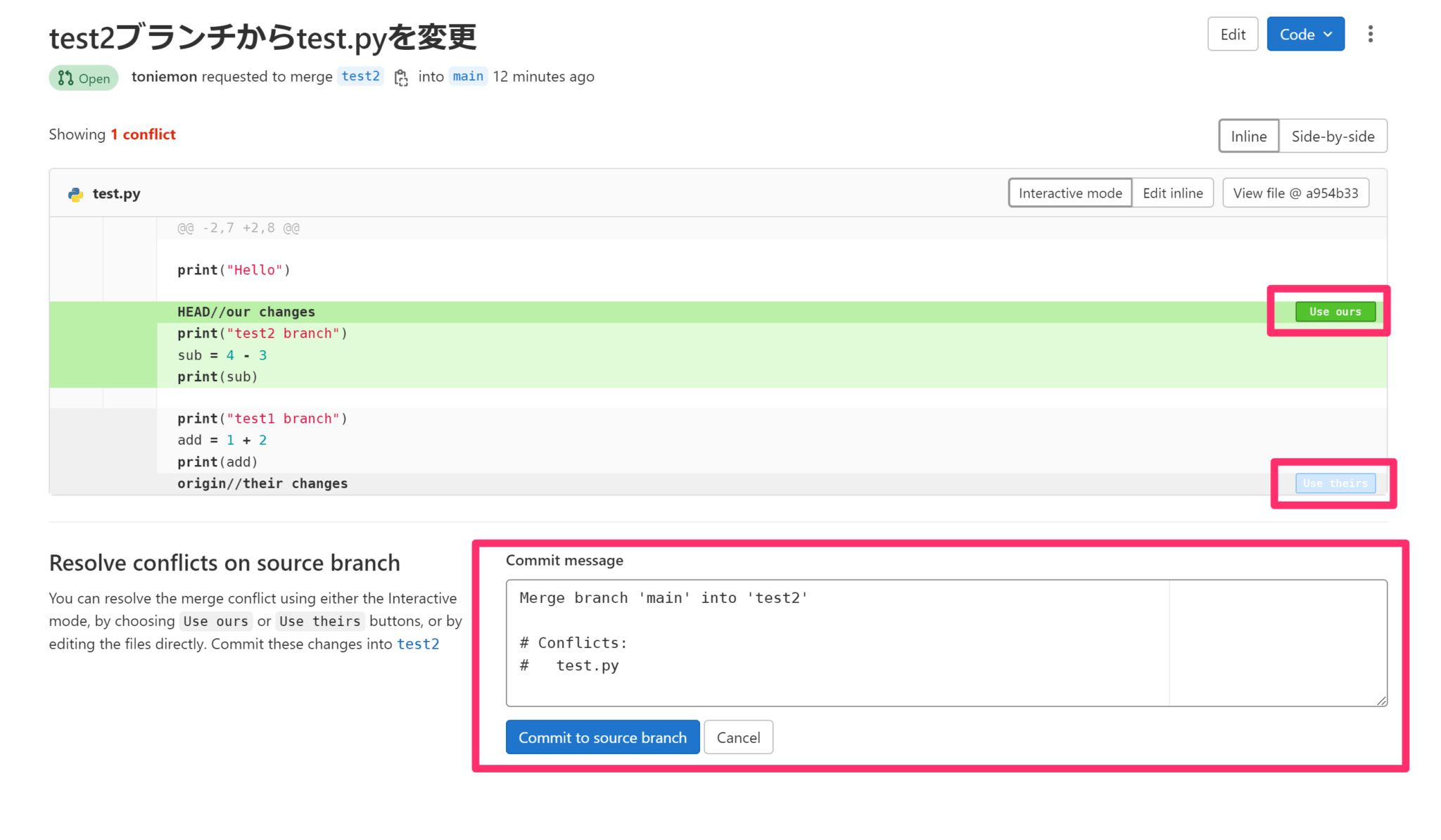Click the commit message textarea resize handle
The width and height of the screenshot is (1441, 840).
click(1381, 701)
